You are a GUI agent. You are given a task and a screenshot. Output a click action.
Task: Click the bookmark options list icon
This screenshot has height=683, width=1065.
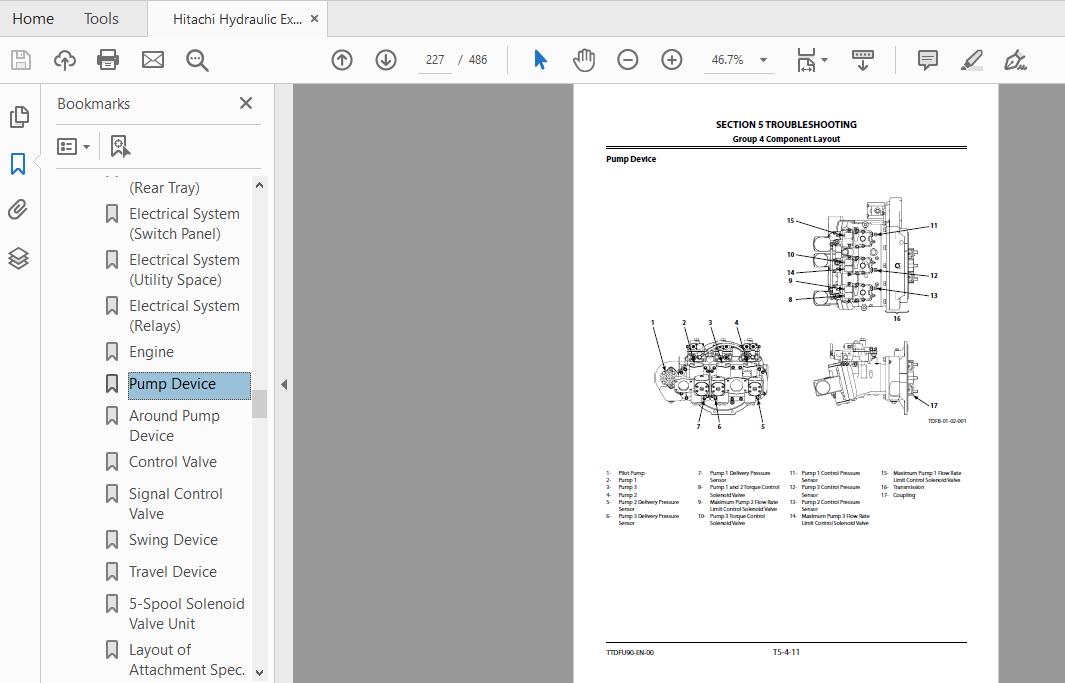click(67, 146)
